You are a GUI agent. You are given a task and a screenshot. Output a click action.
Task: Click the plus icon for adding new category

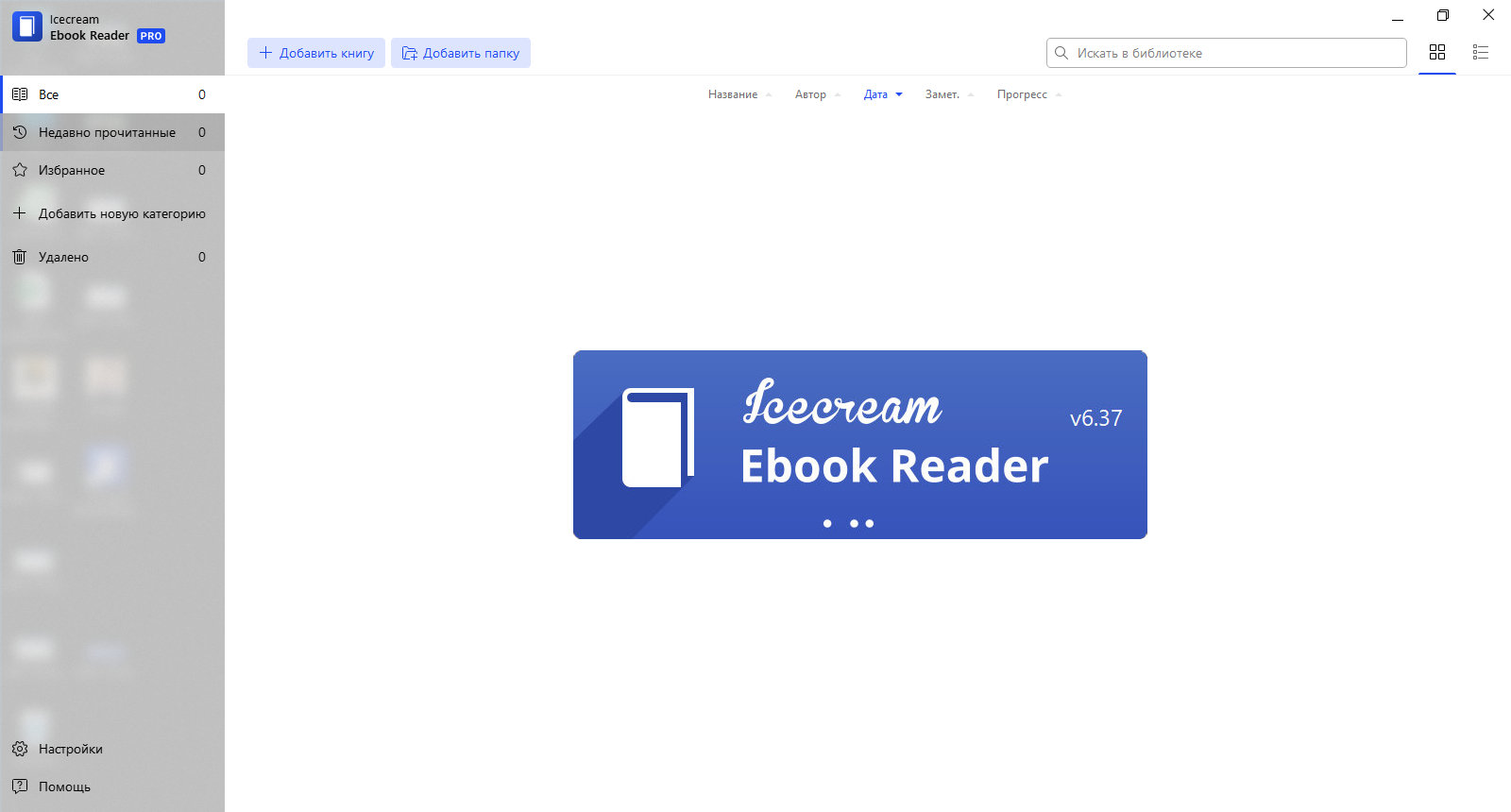pos(20,213)
